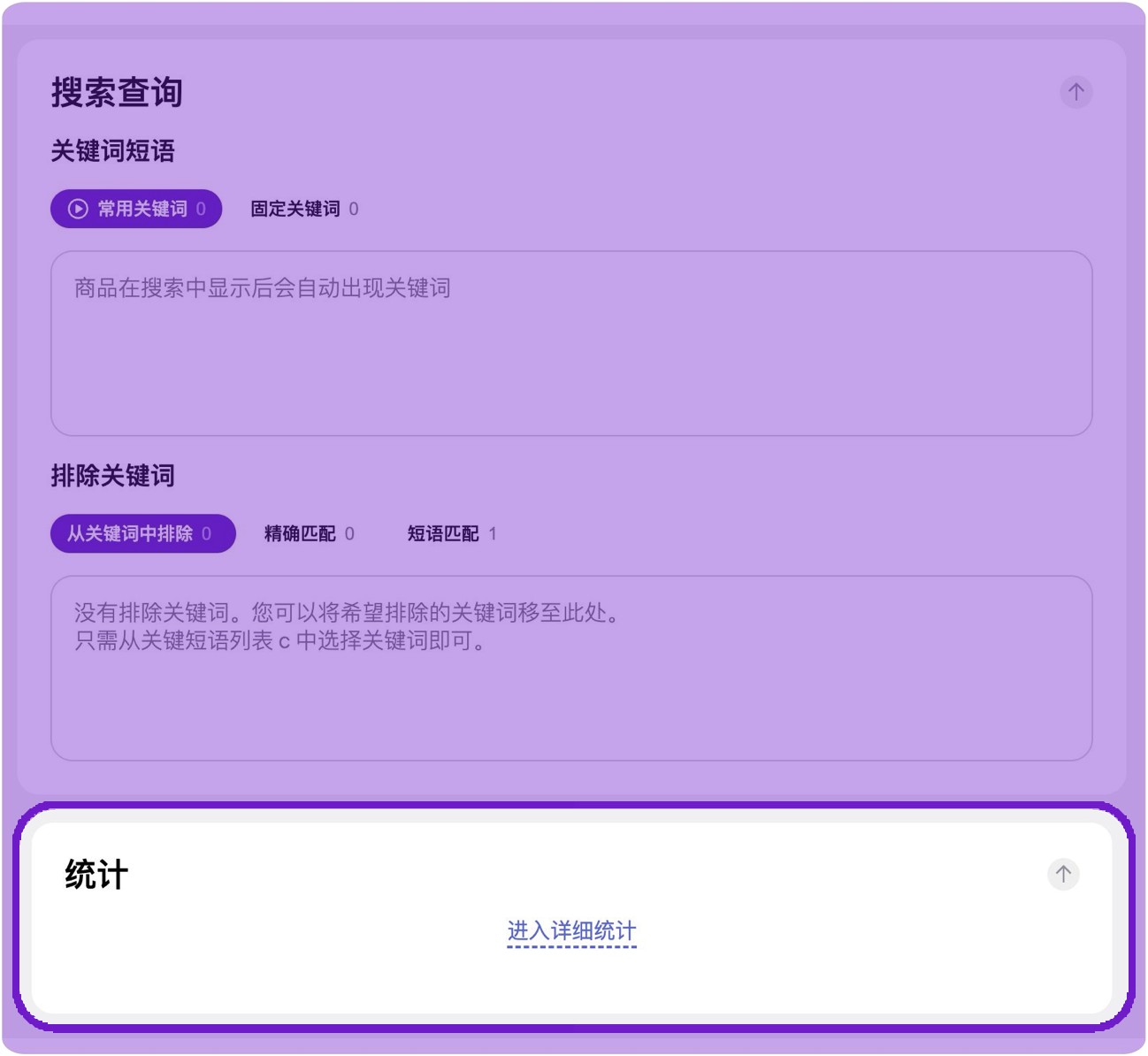Select the 常用关键词 tab
The image size is (1148, 1056).
(136, 209)
